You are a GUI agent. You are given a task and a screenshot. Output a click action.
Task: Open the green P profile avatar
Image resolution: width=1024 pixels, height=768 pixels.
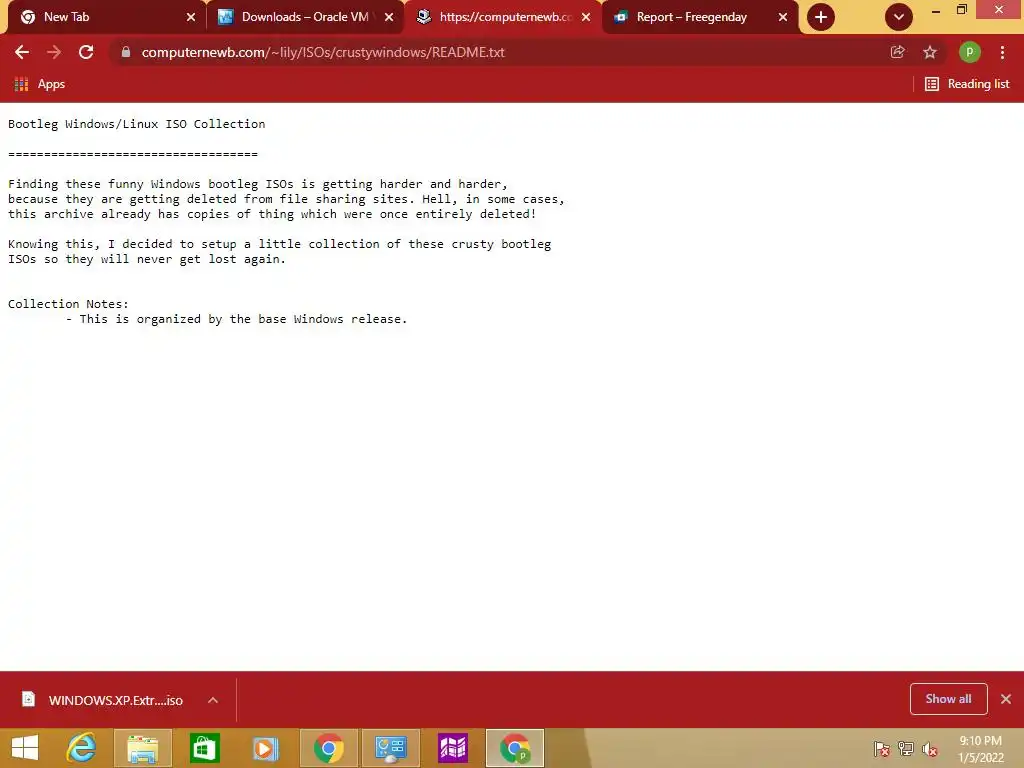pos(969,52)
